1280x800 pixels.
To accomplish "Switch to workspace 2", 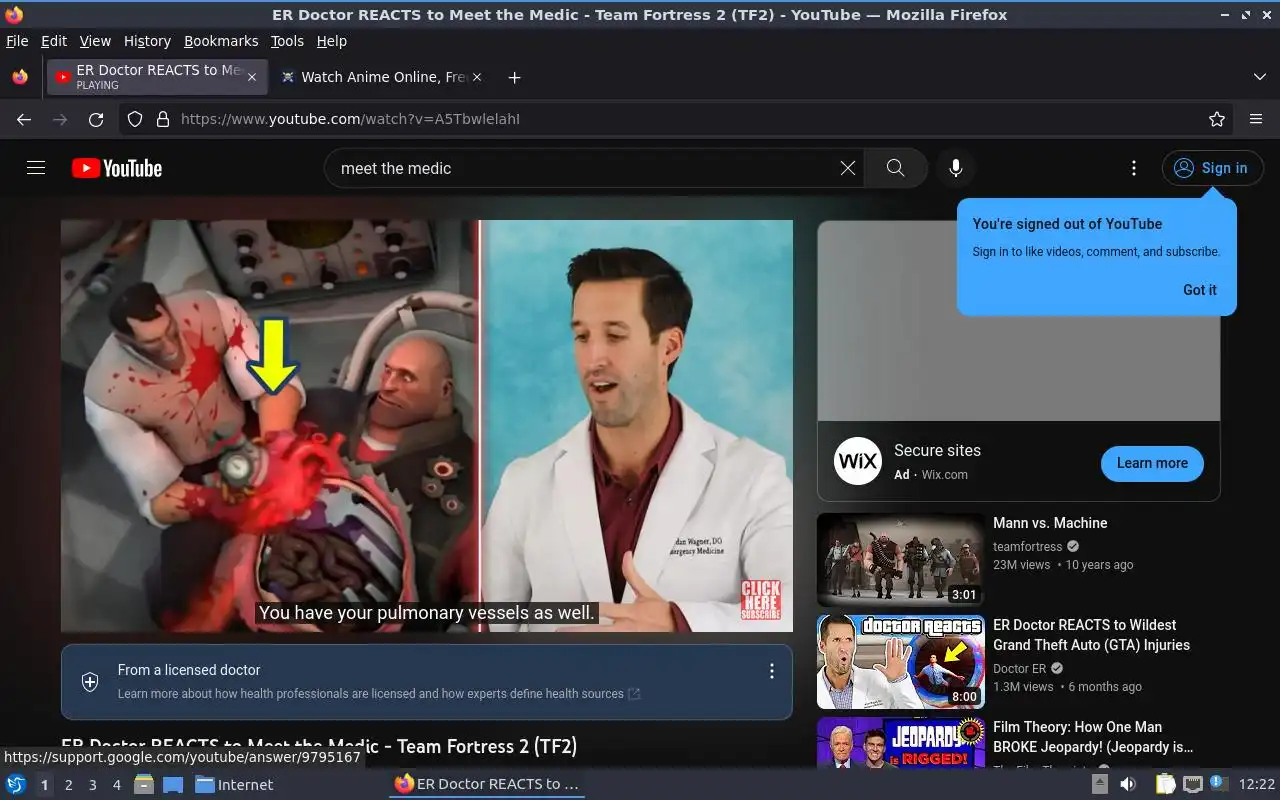I will (68, 785).
